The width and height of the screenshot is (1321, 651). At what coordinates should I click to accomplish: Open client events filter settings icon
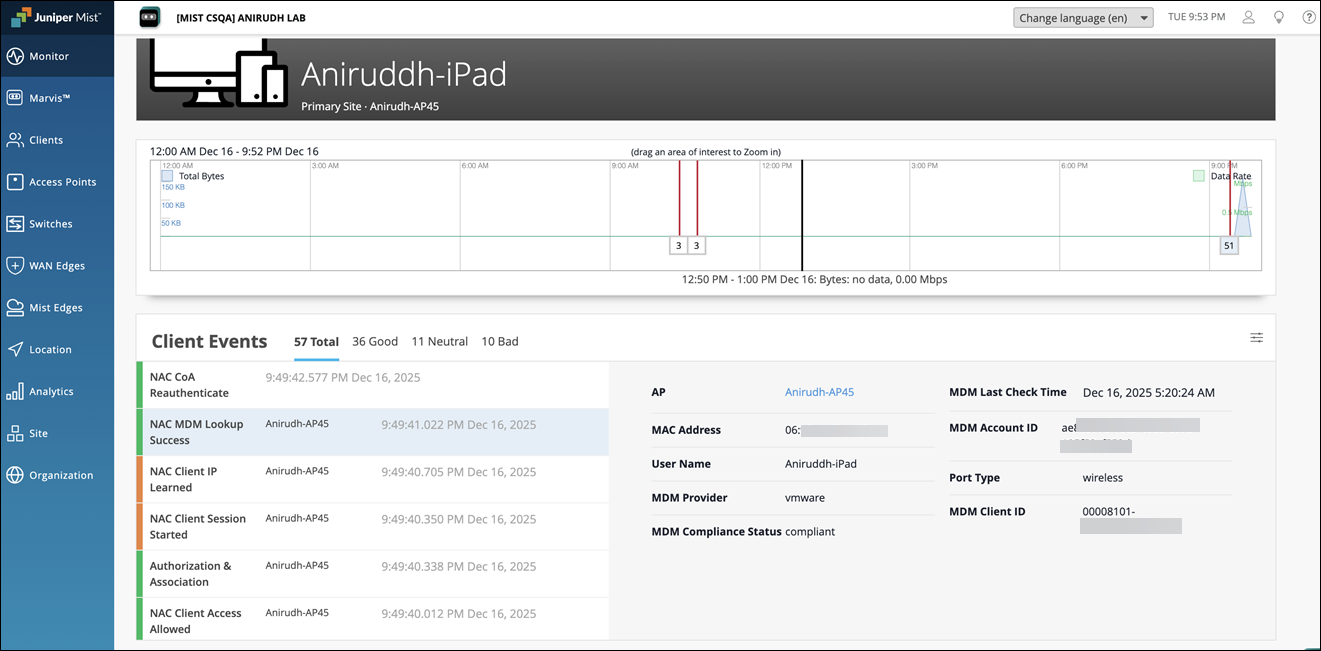1256,338
